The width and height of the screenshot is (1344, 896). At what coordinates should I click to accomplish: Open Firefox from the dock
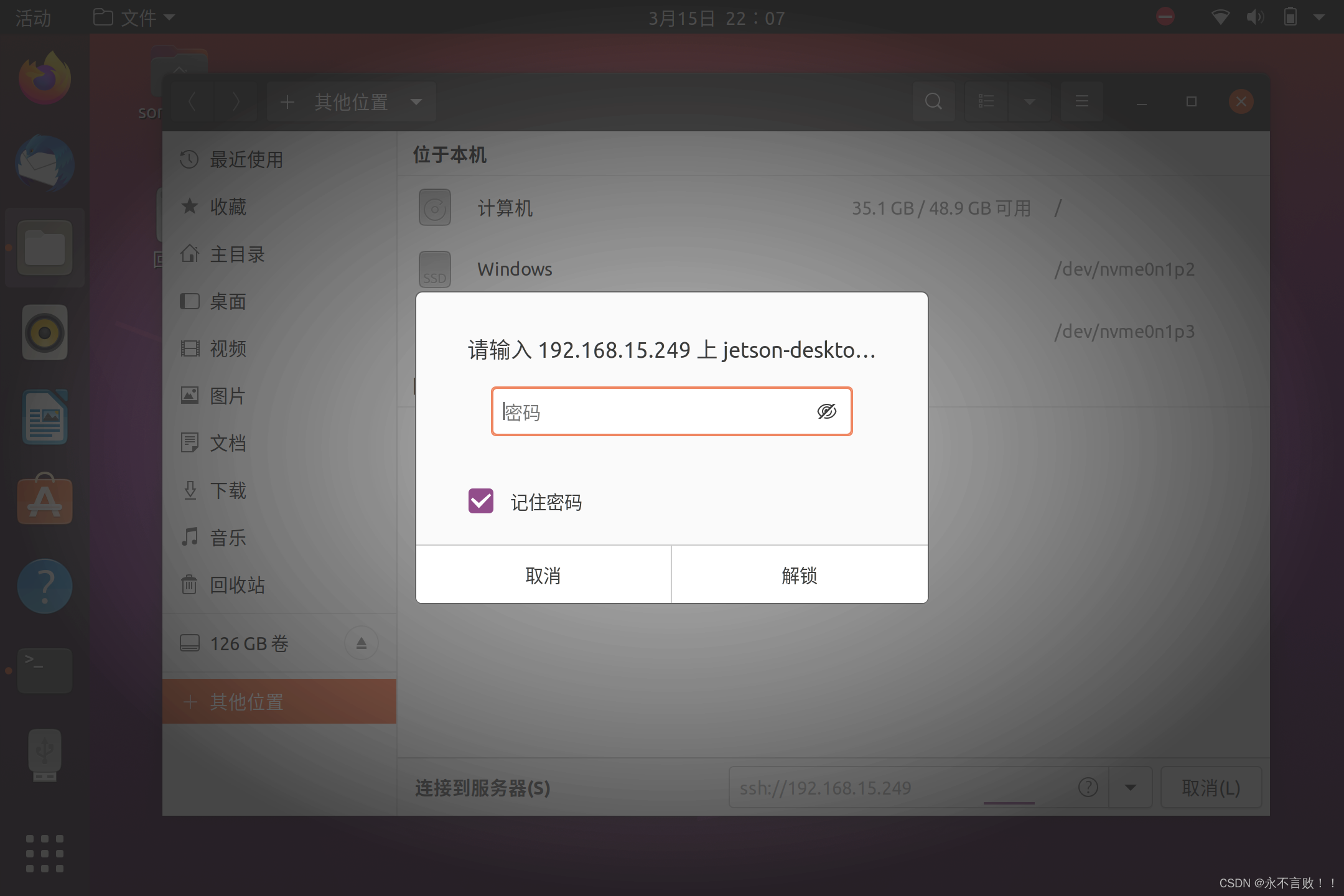45,79
